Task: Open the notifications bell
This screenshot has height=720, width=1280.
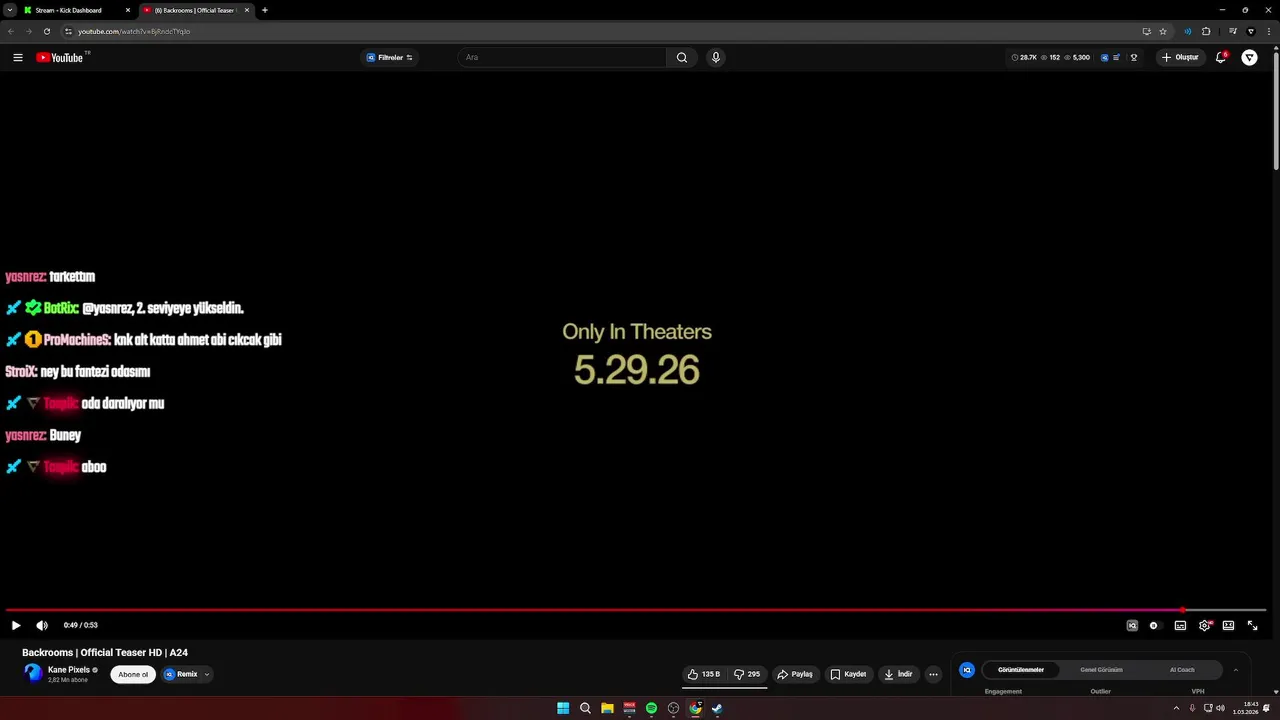Action: (1221, 58)
